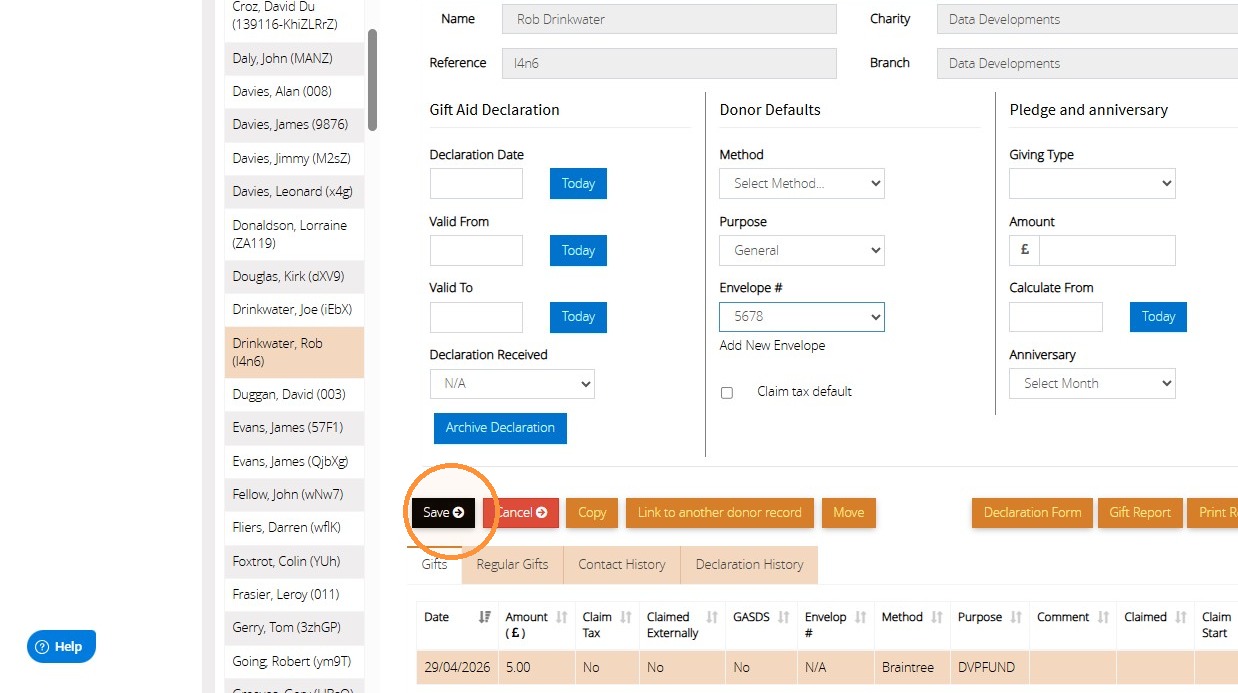Click the Add New Envelope link
The height and width of the screenshot is (693, 1238).
(x=772, y=345)
